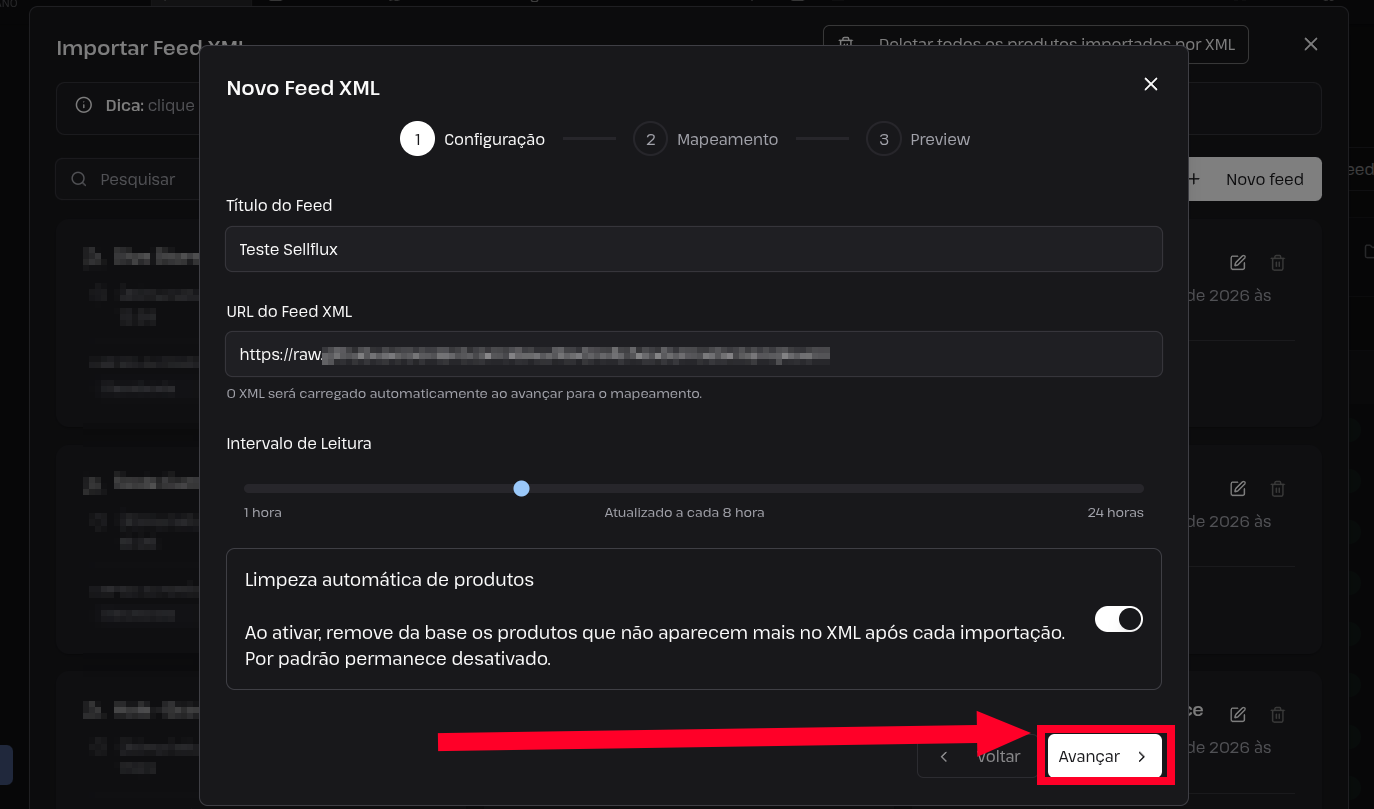Close the Novo Feed XML dialog
This screenshot has width=1374, height=809.
1151,84
